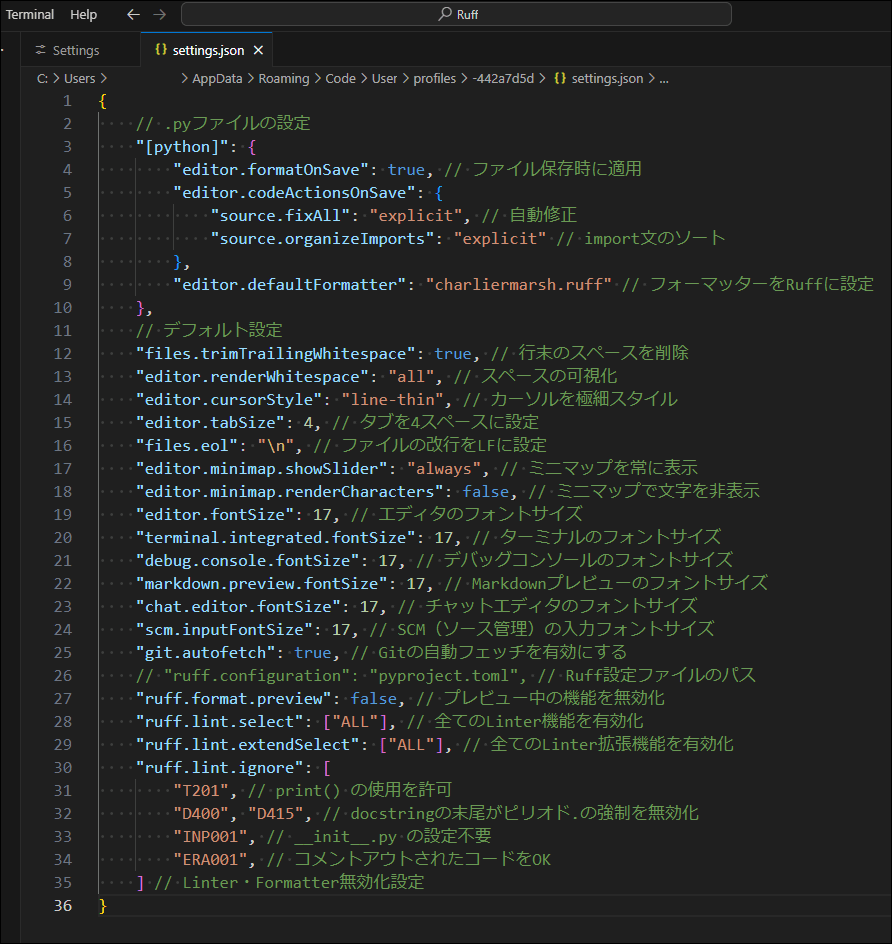Image resolution: width=892 pixels, height=944 pixels.
Task: Click the -442a7d5d breadcrumb
Action: coord(503,79)
